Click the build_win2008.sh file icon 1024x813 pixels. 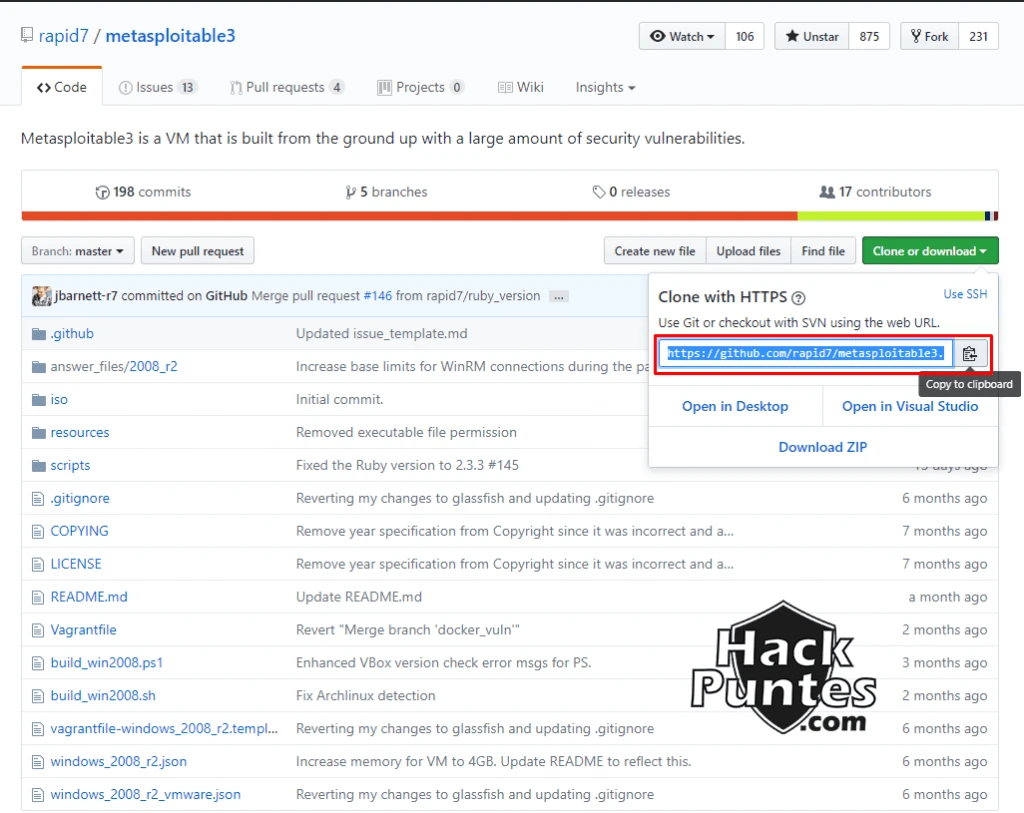click(x=38, y=696)
